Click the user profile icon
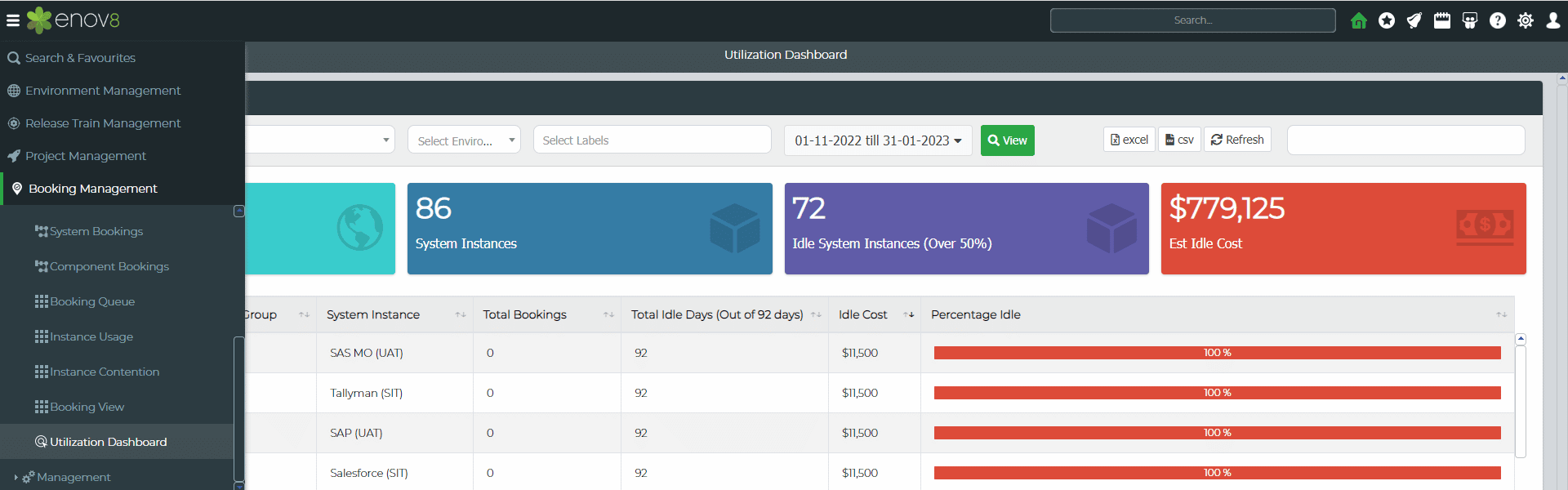Viewport: 1568px width, 490px height. point(1552,20)
